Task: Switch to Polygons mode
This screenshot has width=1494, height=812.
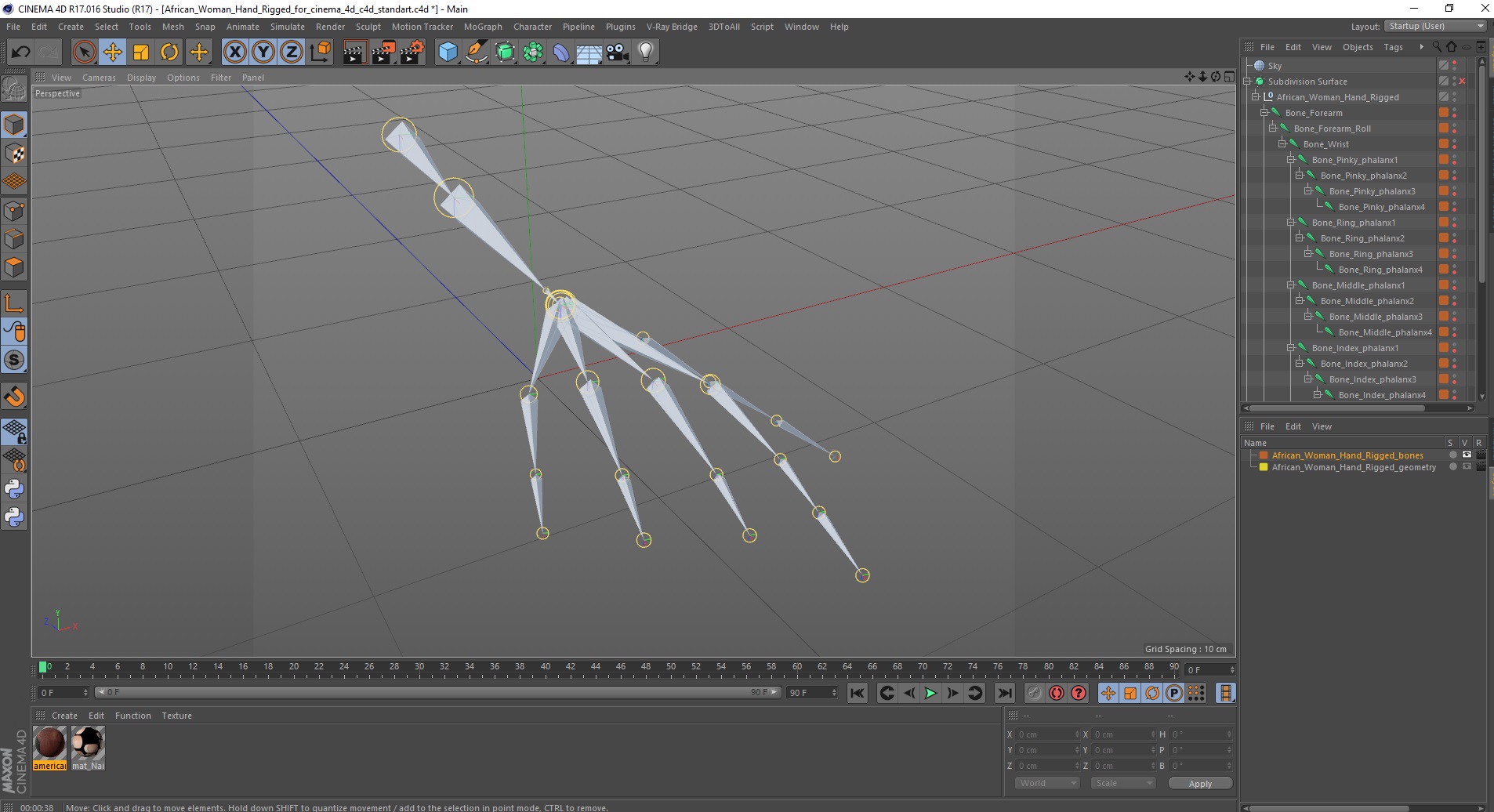Action: tap(14, 267)
